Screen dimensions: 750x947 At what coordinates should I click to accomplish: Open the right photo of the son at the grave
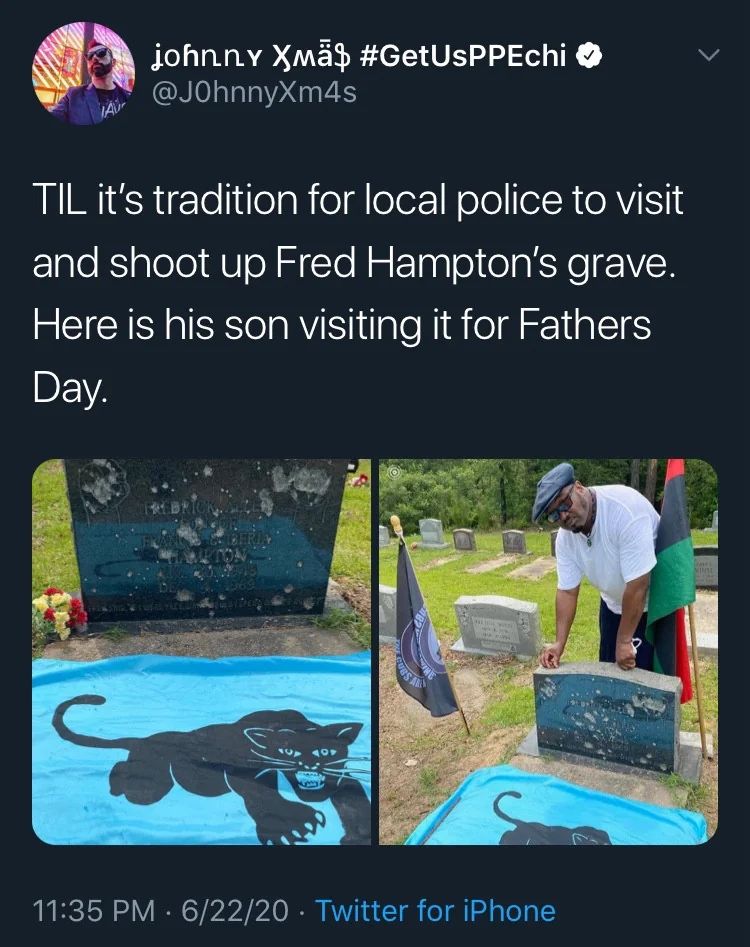point(548,652)
